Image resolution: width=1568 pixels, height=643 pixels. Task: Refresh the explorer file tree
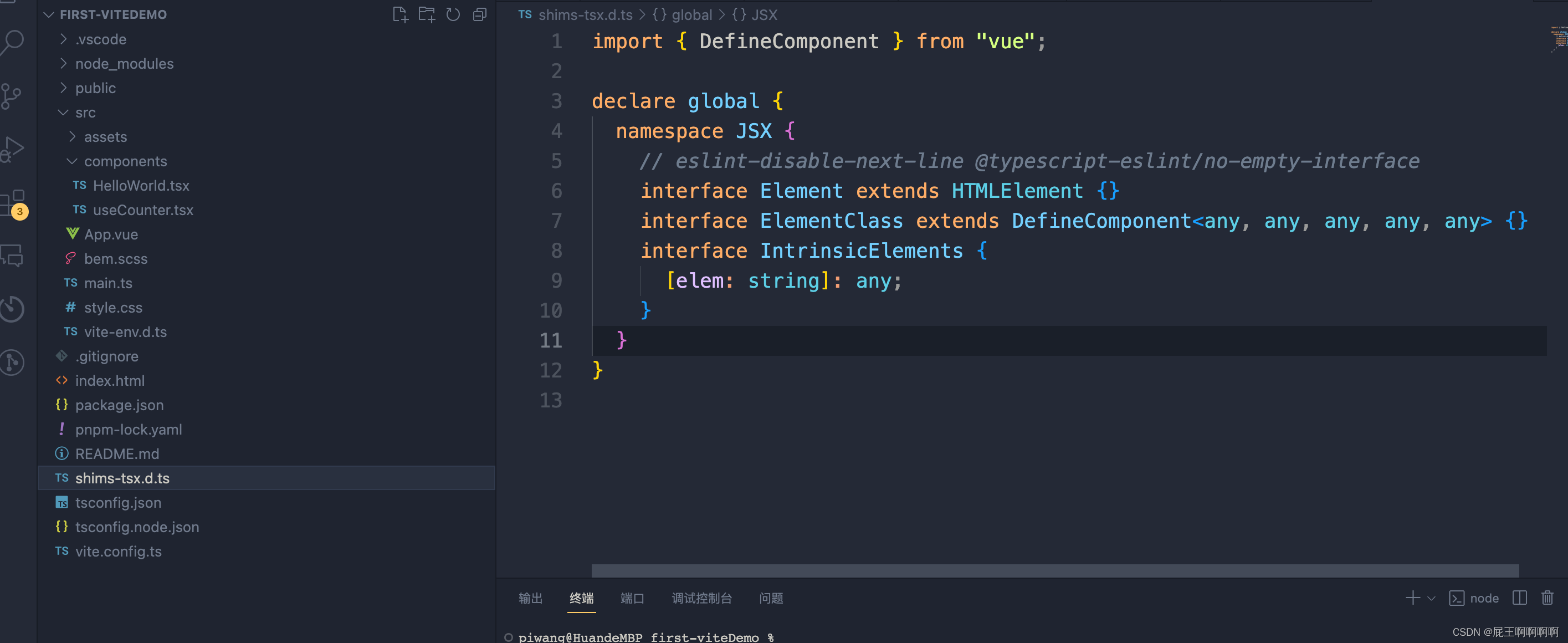(x=453, y=14)
